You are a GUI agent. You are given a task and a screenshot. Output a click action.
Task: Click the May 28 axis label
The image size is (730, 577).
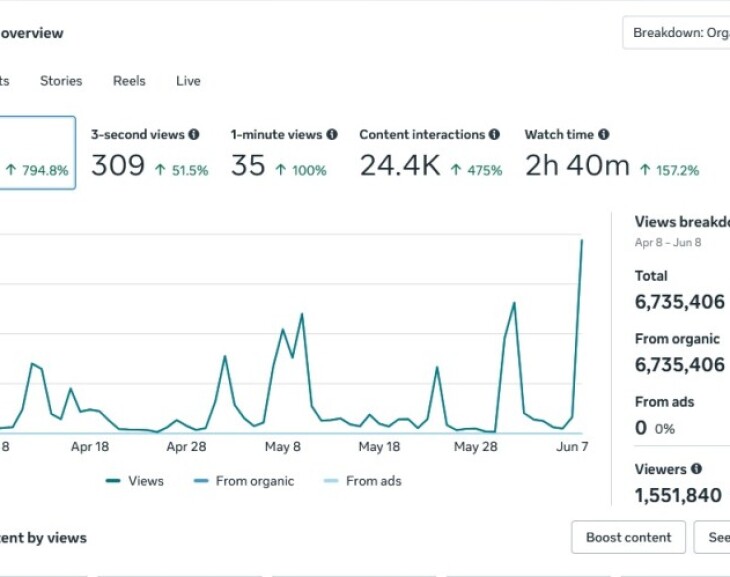(475, 447)
